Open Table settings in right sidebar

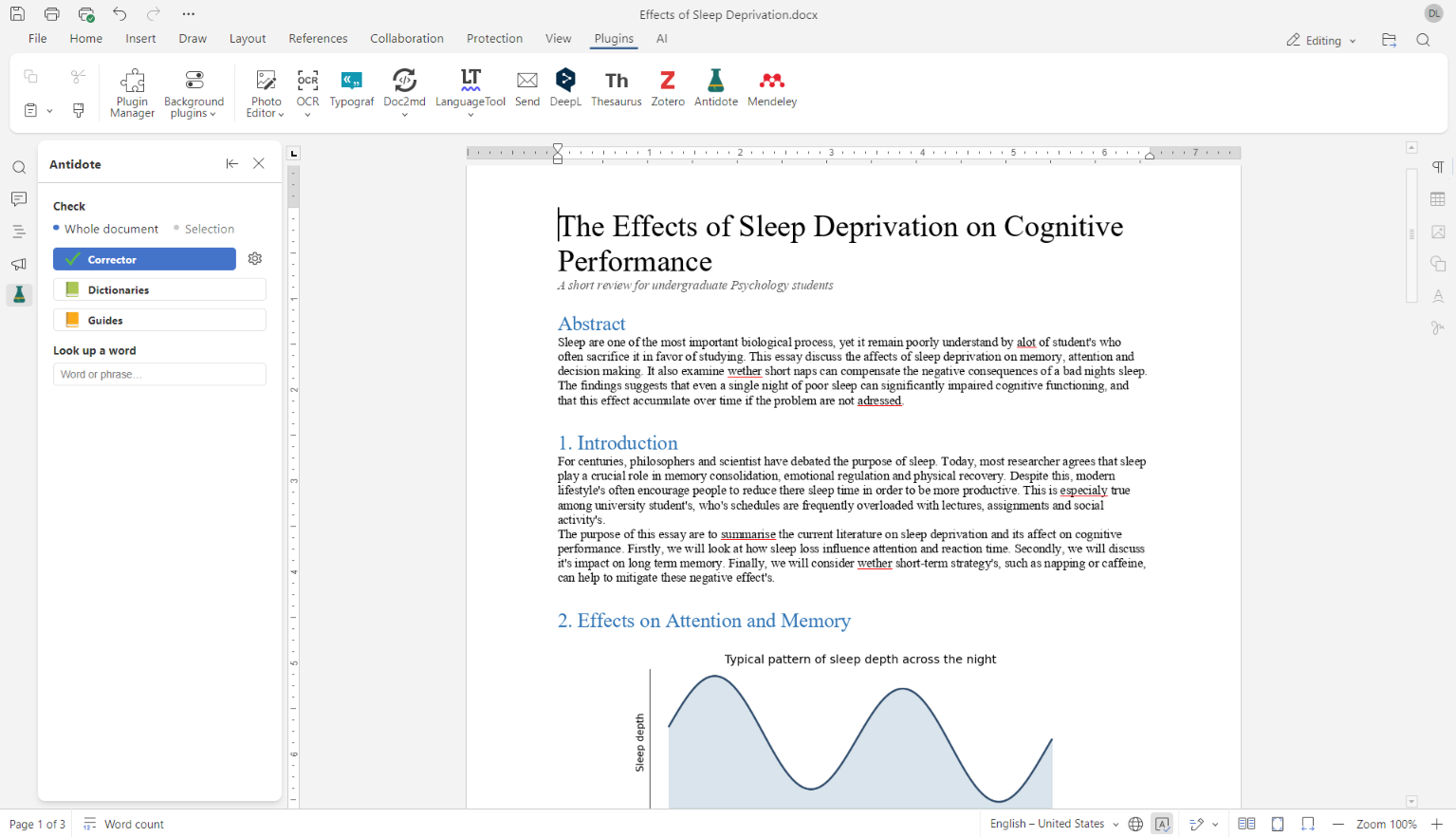[x=1438, y=199]
